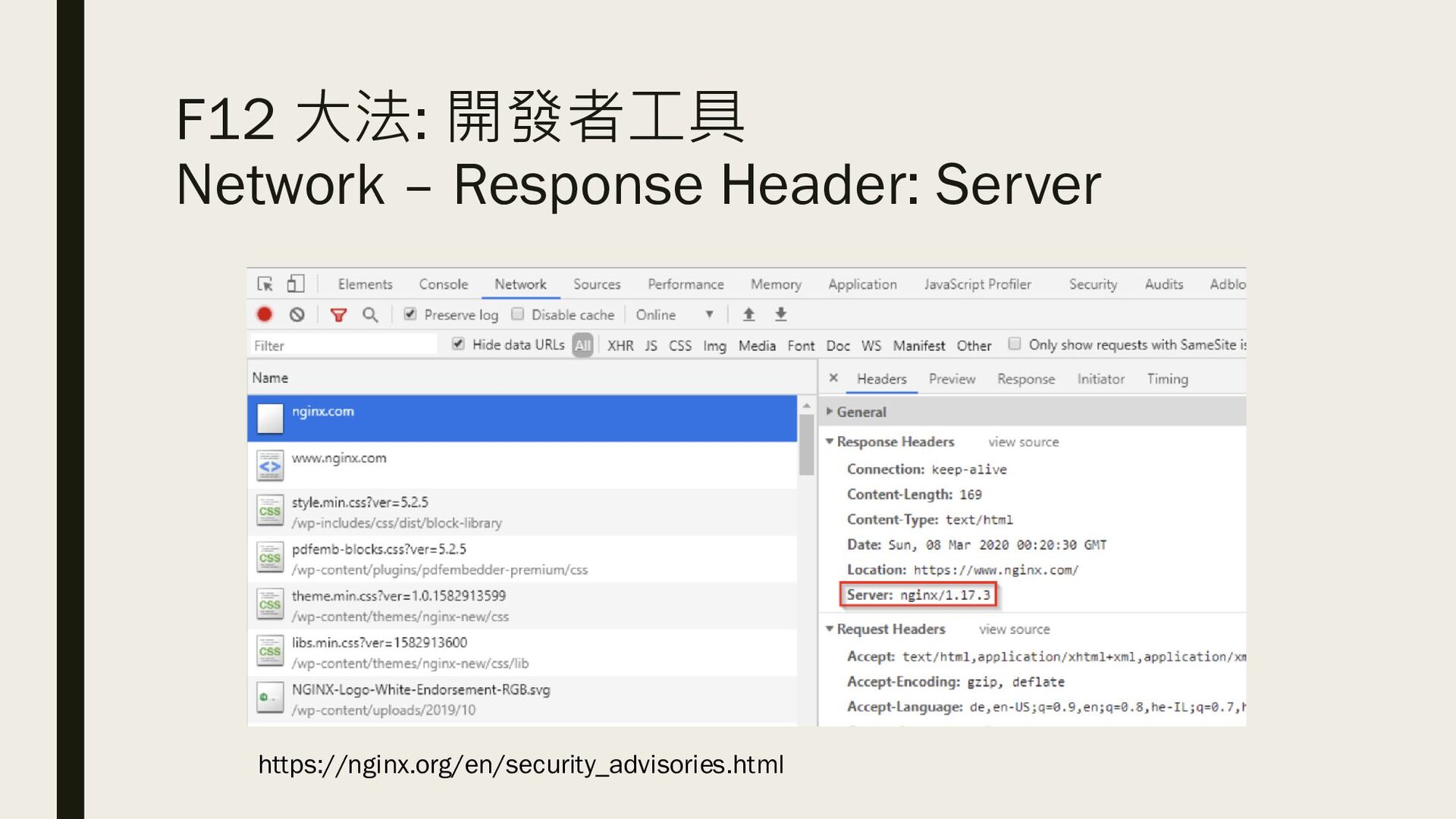Viewport: 1456px width, 819px height.
Task: Click the style.min.css file icon
Action: click(x=270, y=511)
